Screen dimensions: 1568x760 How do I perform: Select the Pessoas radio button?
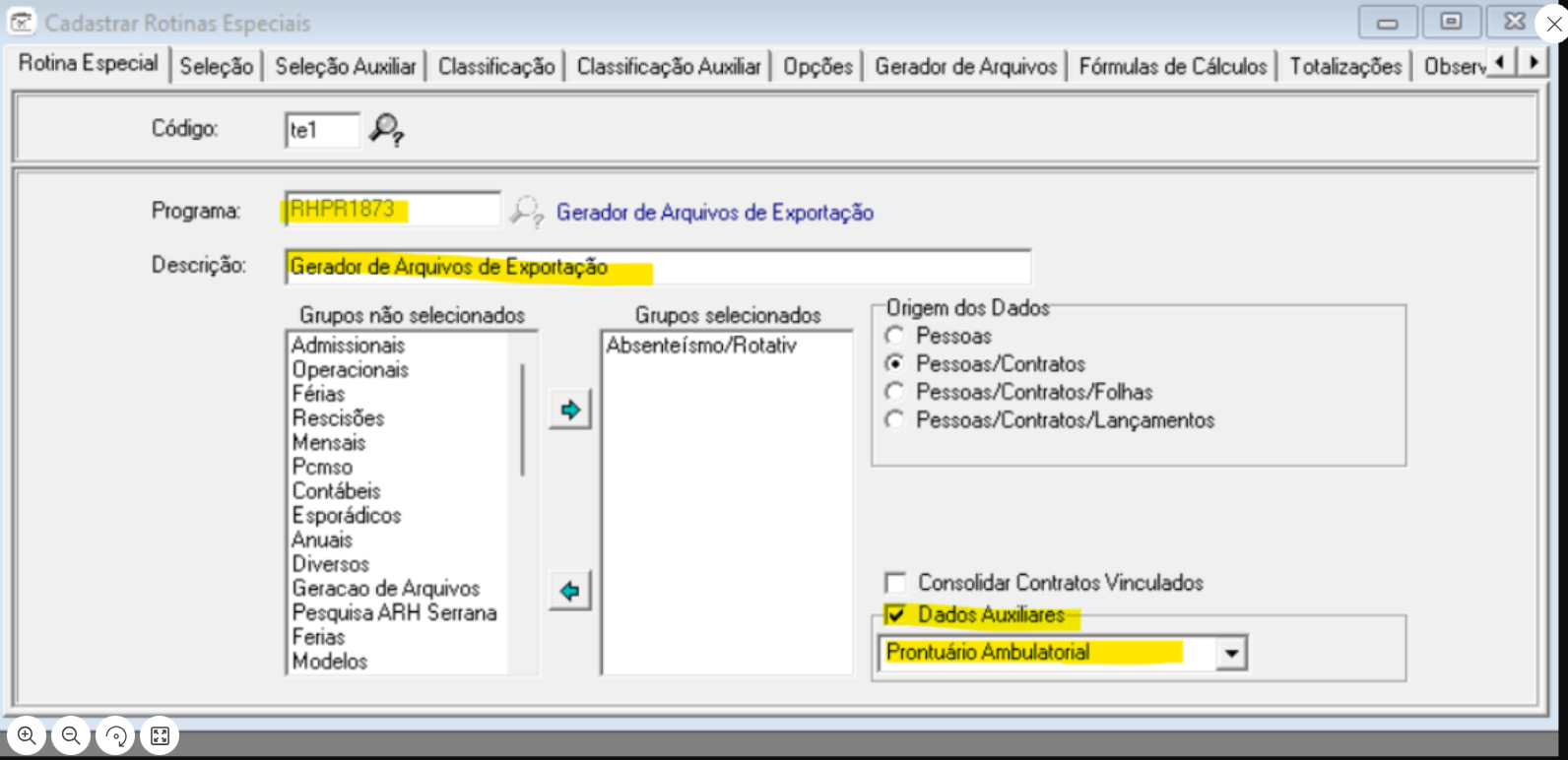coord(894,336)
